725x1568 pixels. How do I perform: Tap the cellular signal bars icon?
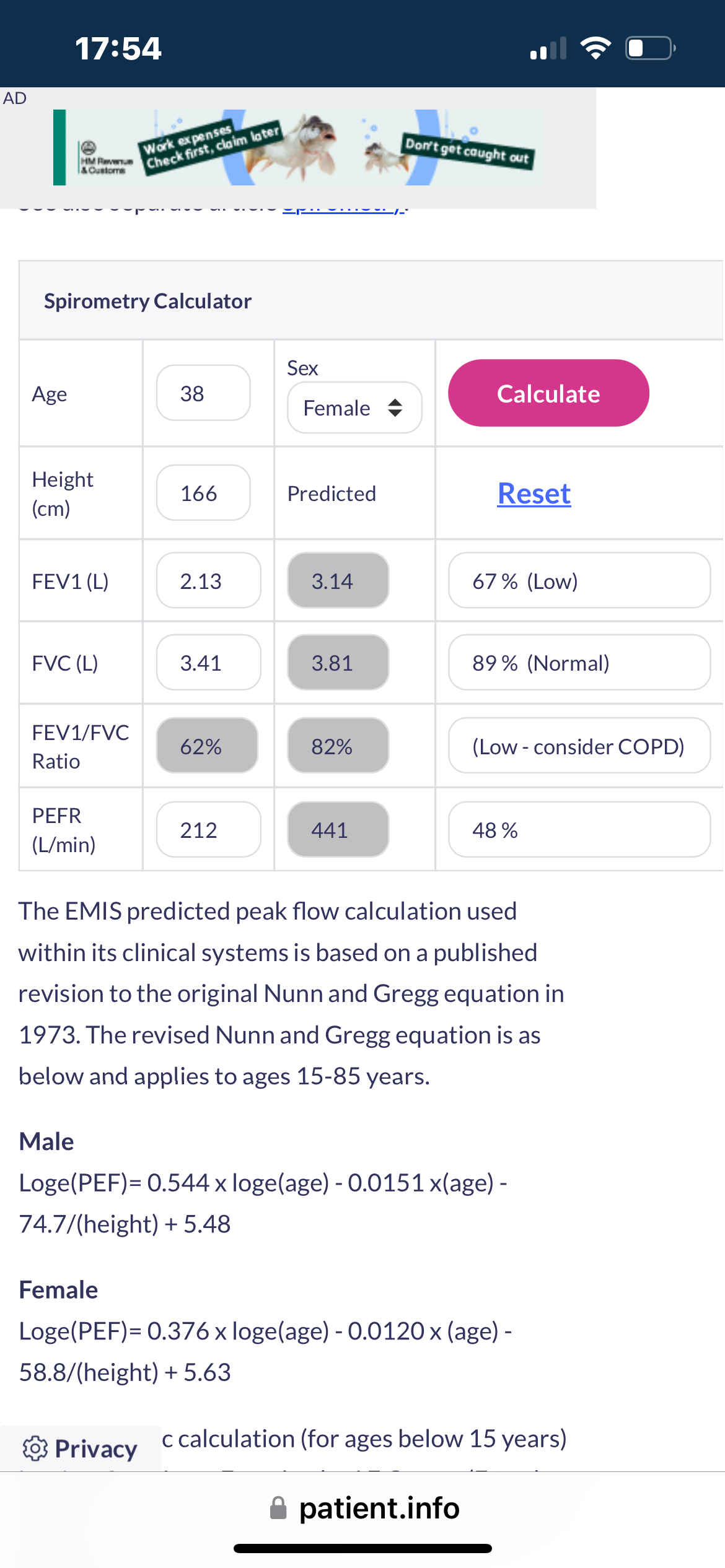tap(548, 48)
